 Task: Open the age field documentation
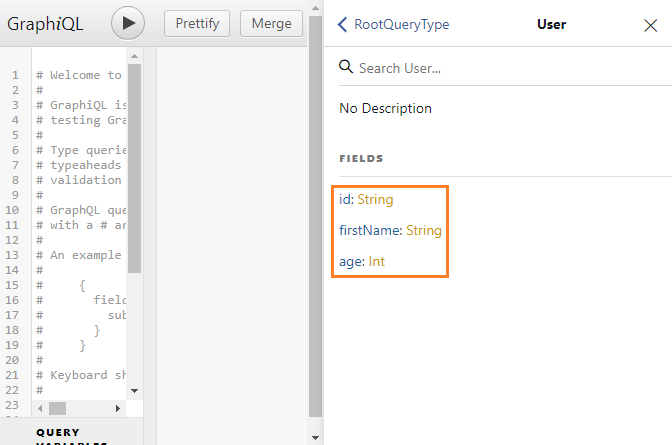click(x=351, y=262)
